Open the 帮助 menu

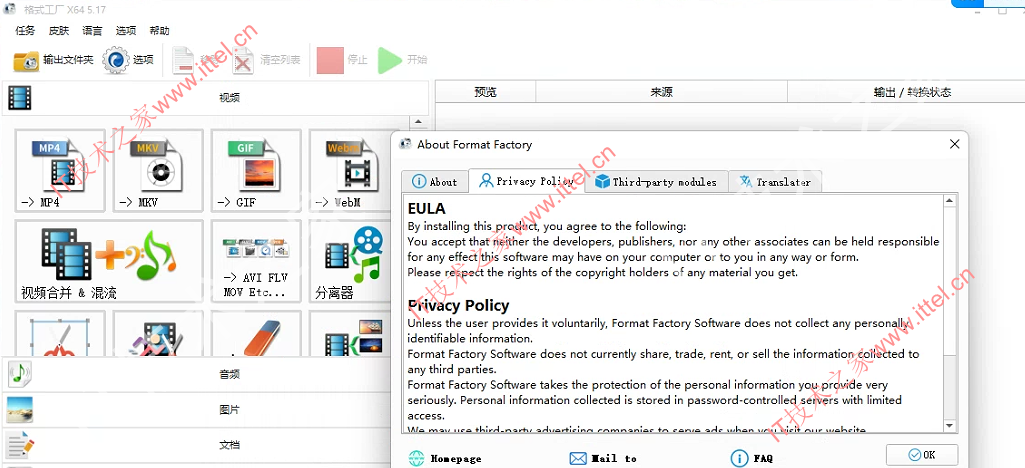pos(160,31)
